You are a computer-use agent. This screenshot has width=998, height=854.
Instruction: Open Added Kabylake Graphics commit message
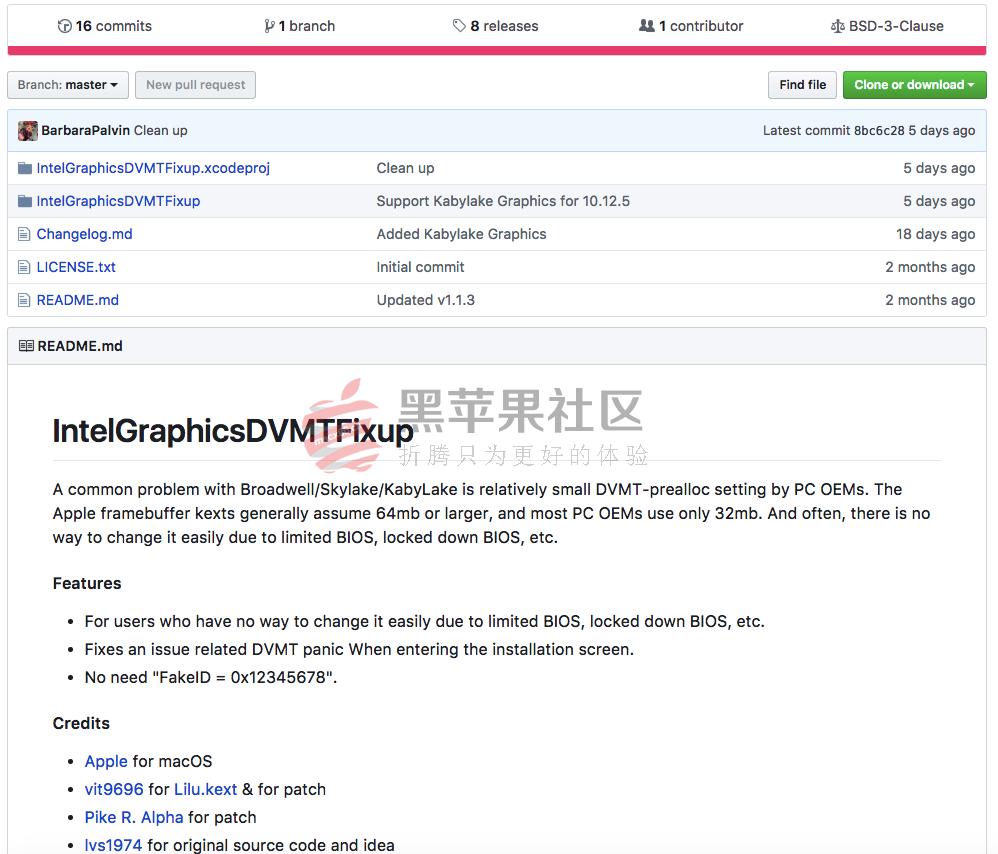(461, 234)
